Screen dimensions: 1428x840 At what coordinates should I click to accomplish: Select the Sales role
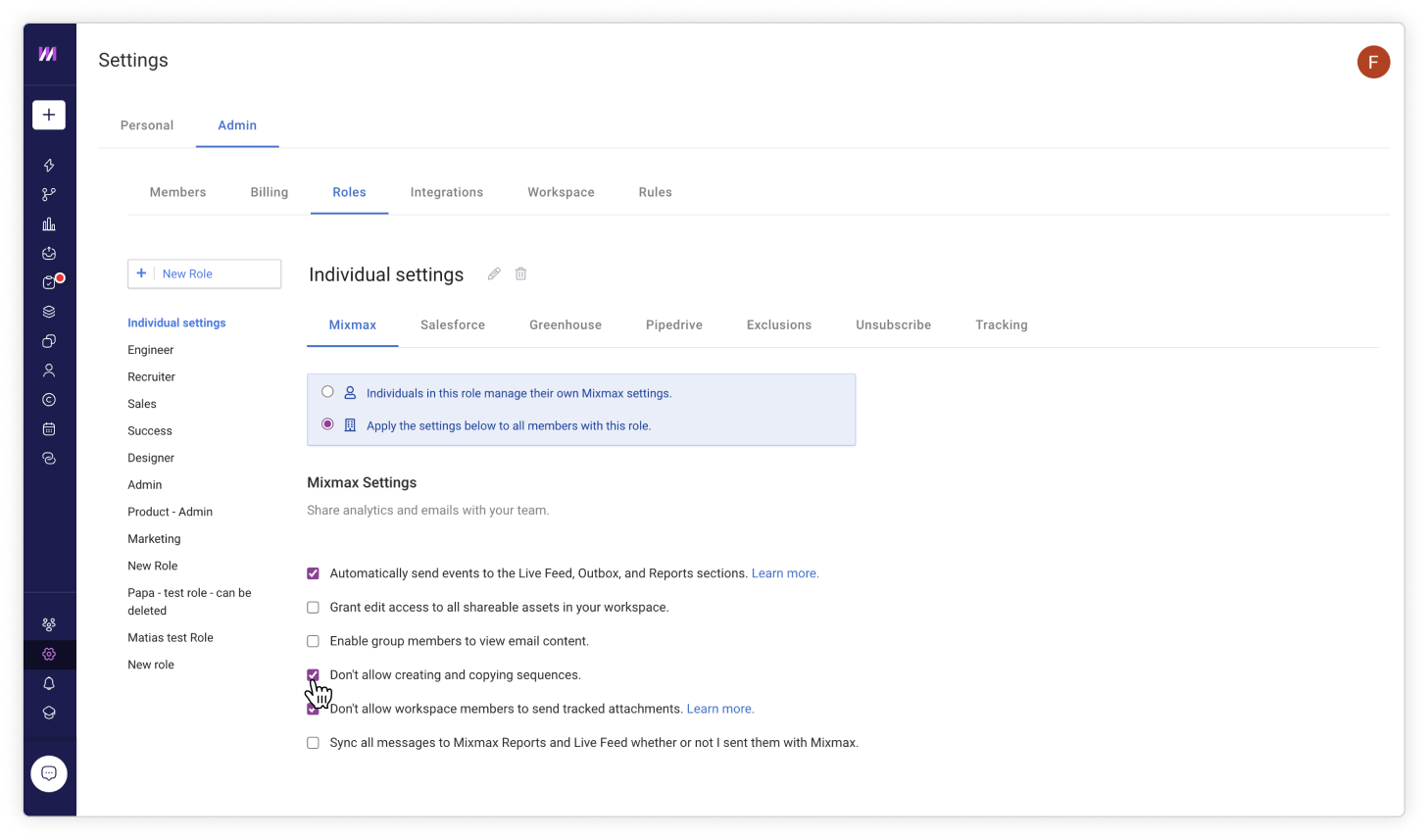coord(142,404)
